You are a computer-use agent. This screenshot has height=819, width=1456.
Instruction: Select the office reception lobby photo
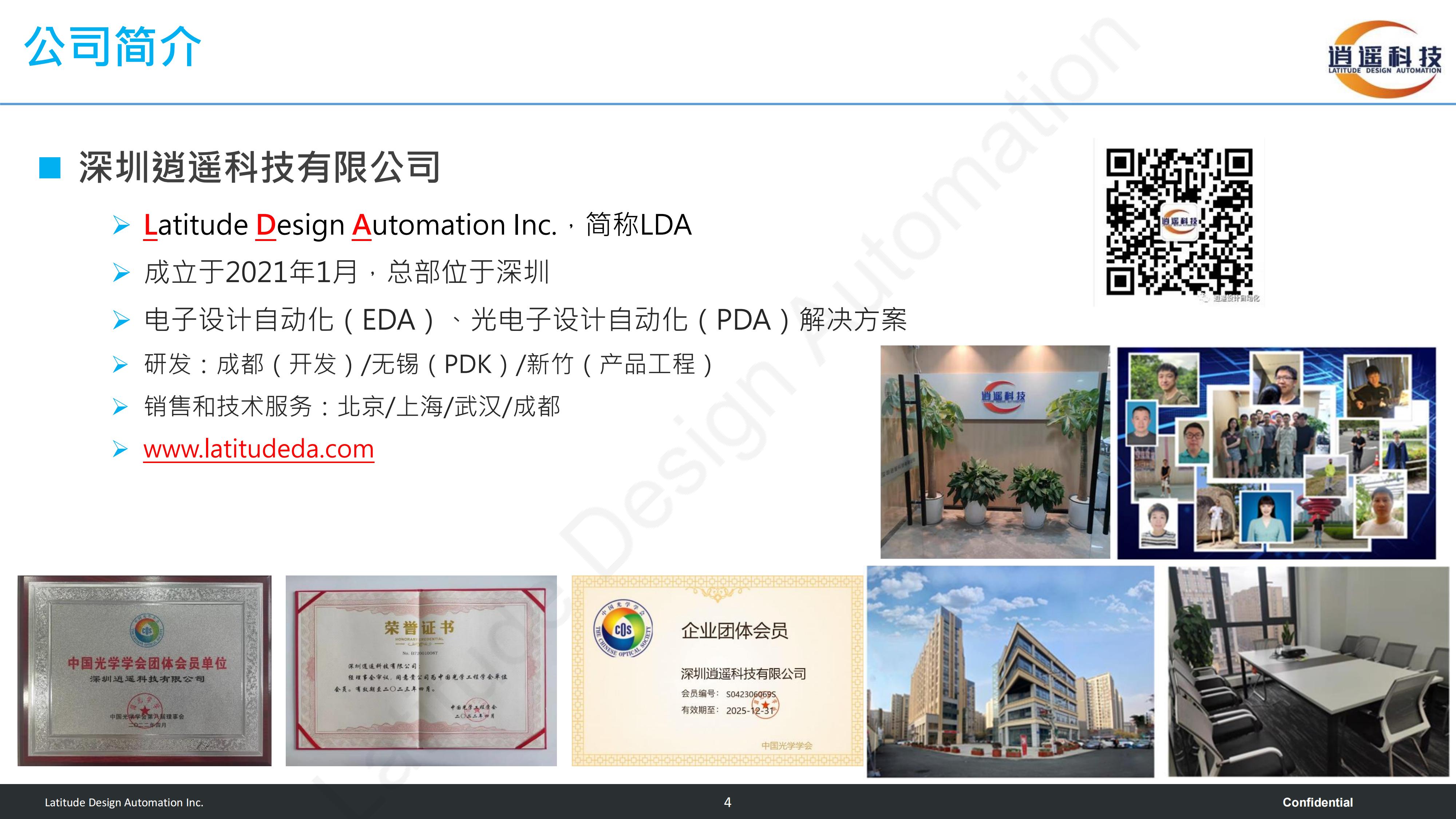coord(995,452)
